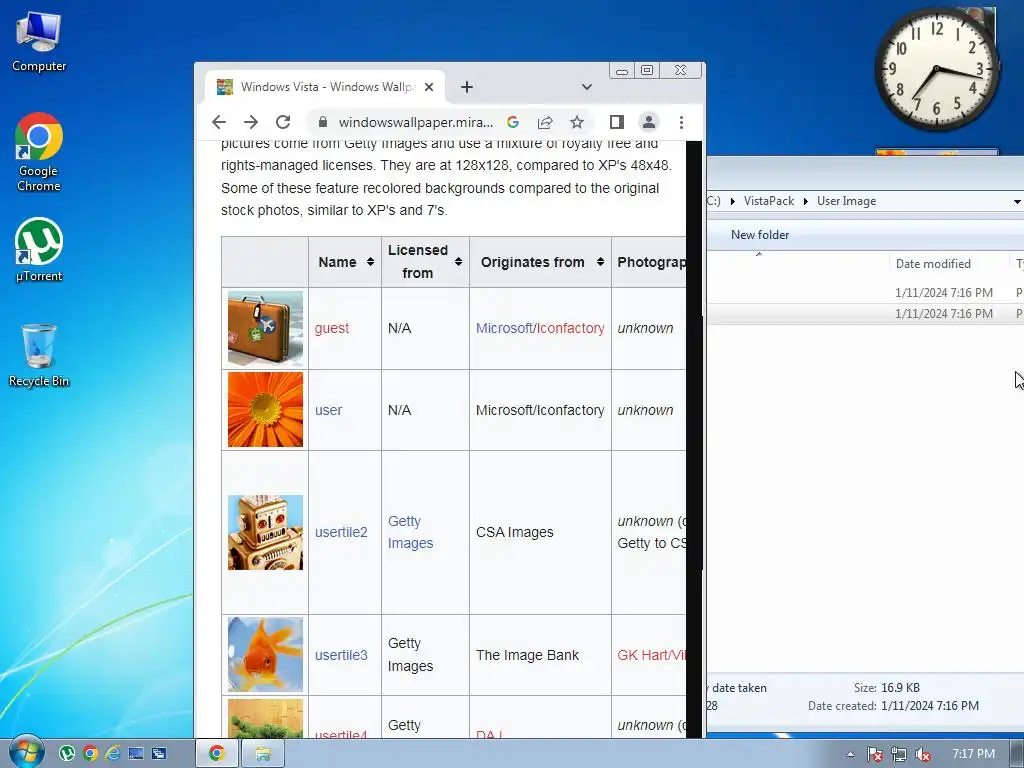This screenshot has width=1024, height=768.
Task: Bookmark this page with the star icon
Action: pyautogui.click(x=577, y=122)
